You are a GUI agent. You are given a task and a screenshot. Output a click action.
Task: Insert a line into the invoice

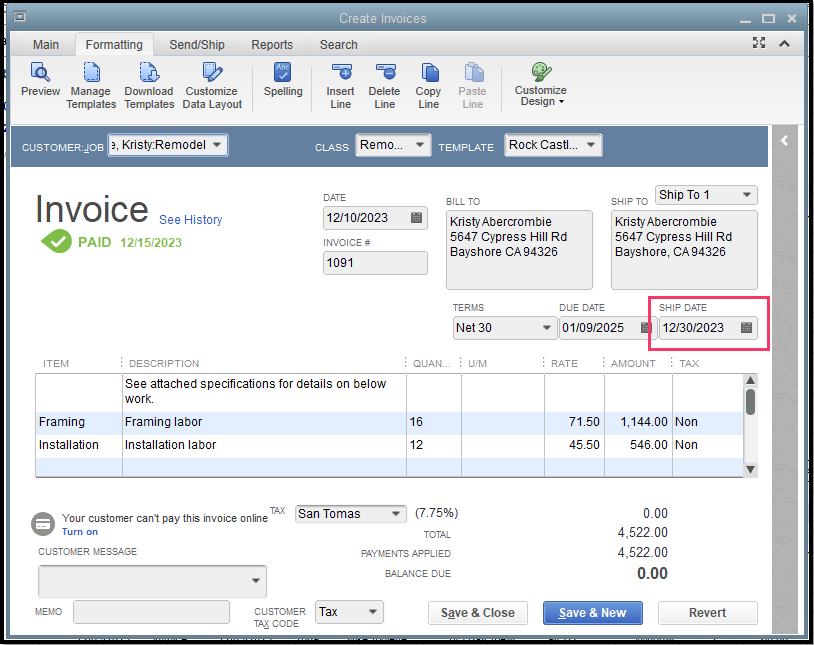[x=340, y=86]
